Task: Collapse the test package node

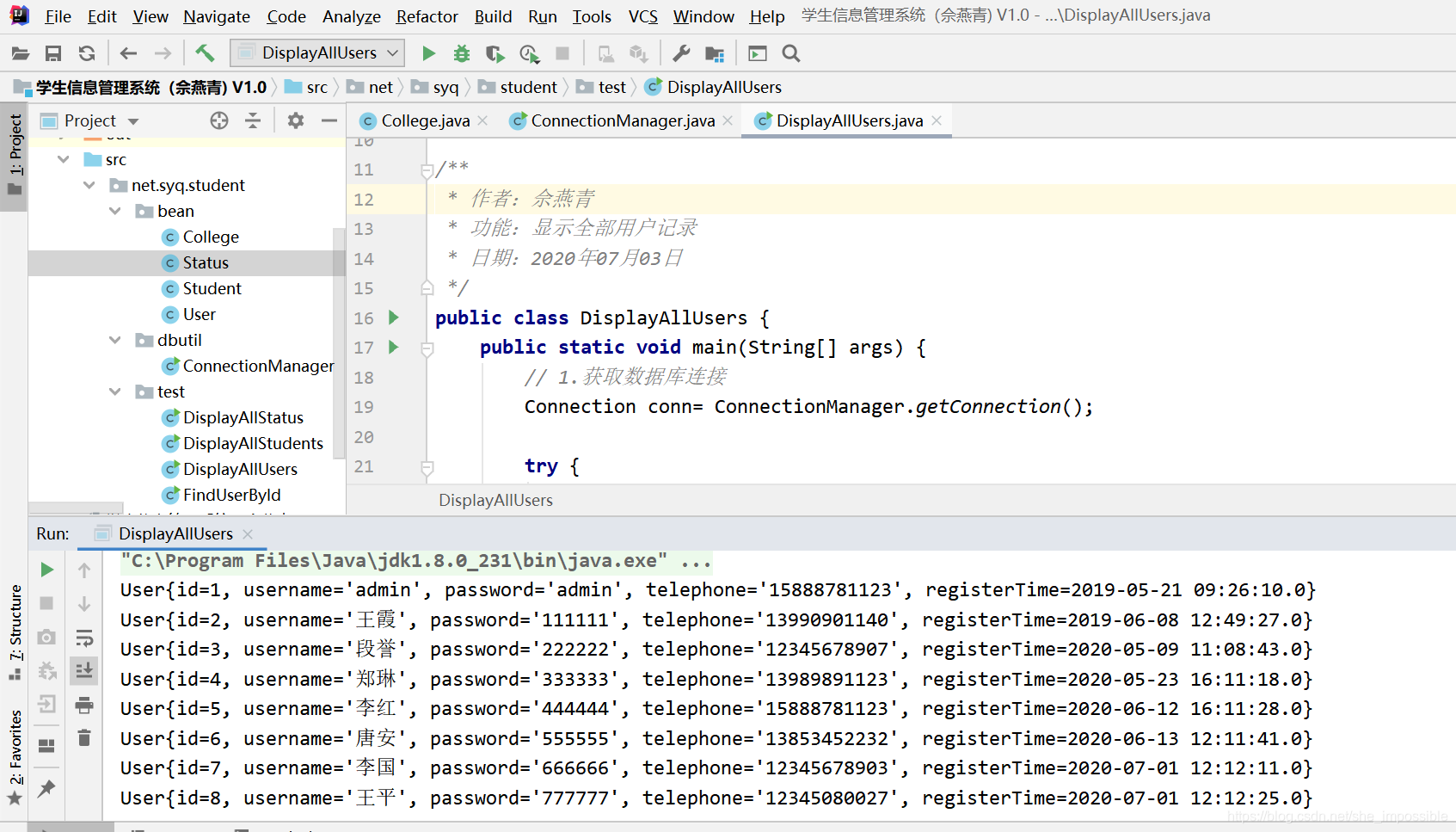Action: [x=115, y=391]
